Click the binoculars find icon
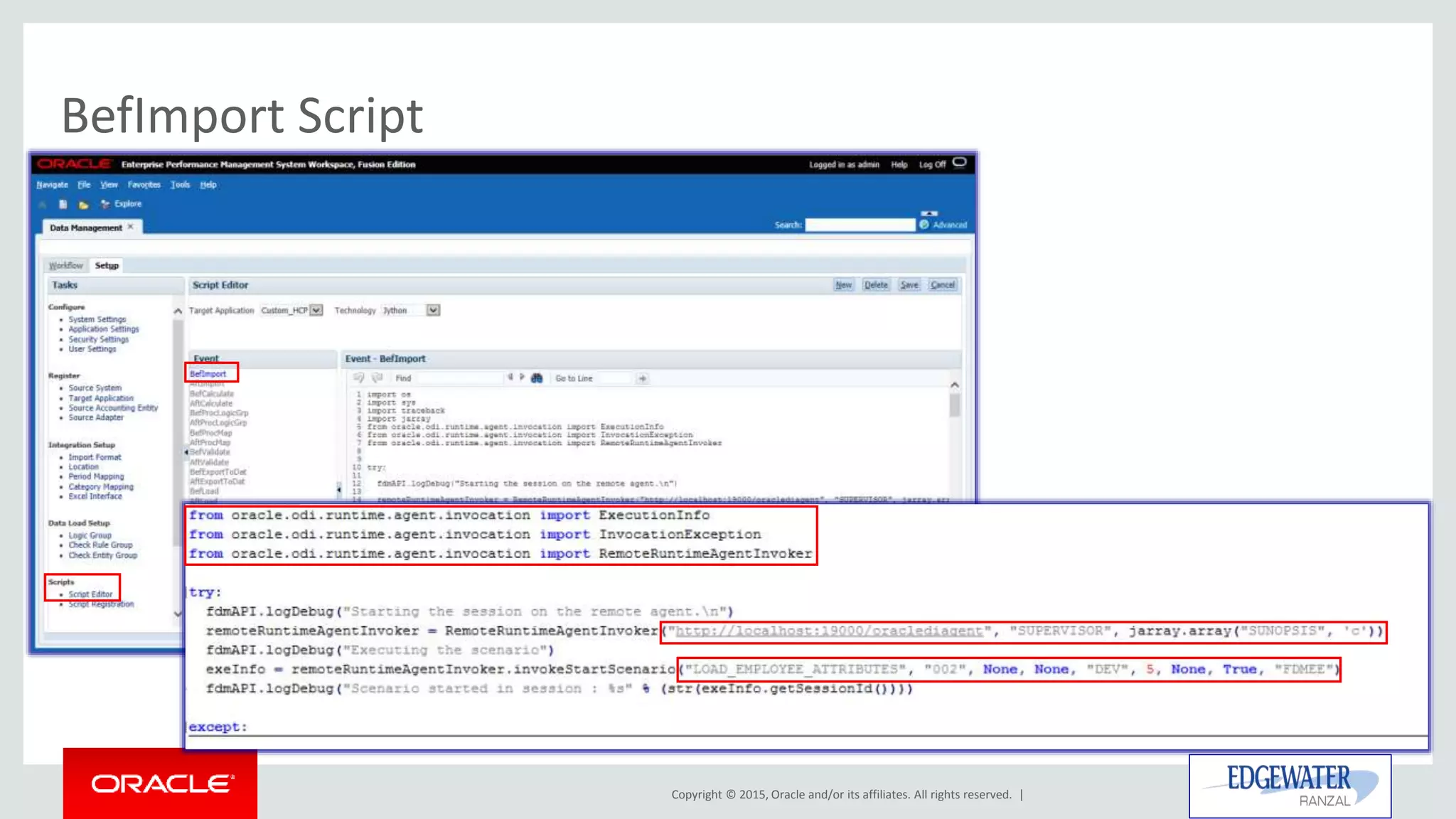The width and height of the screenshot is (1456, 819). pos(537,378)
